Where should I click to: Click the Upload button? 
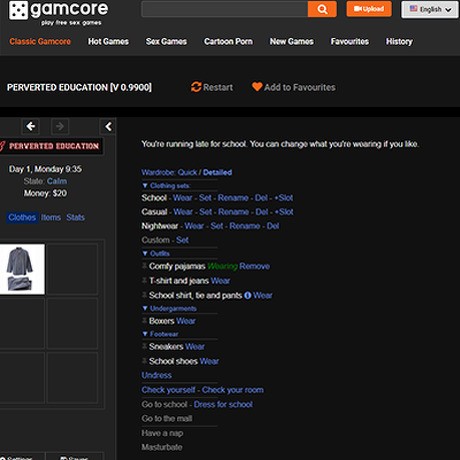pyautogui.click(x=369, y=9)
